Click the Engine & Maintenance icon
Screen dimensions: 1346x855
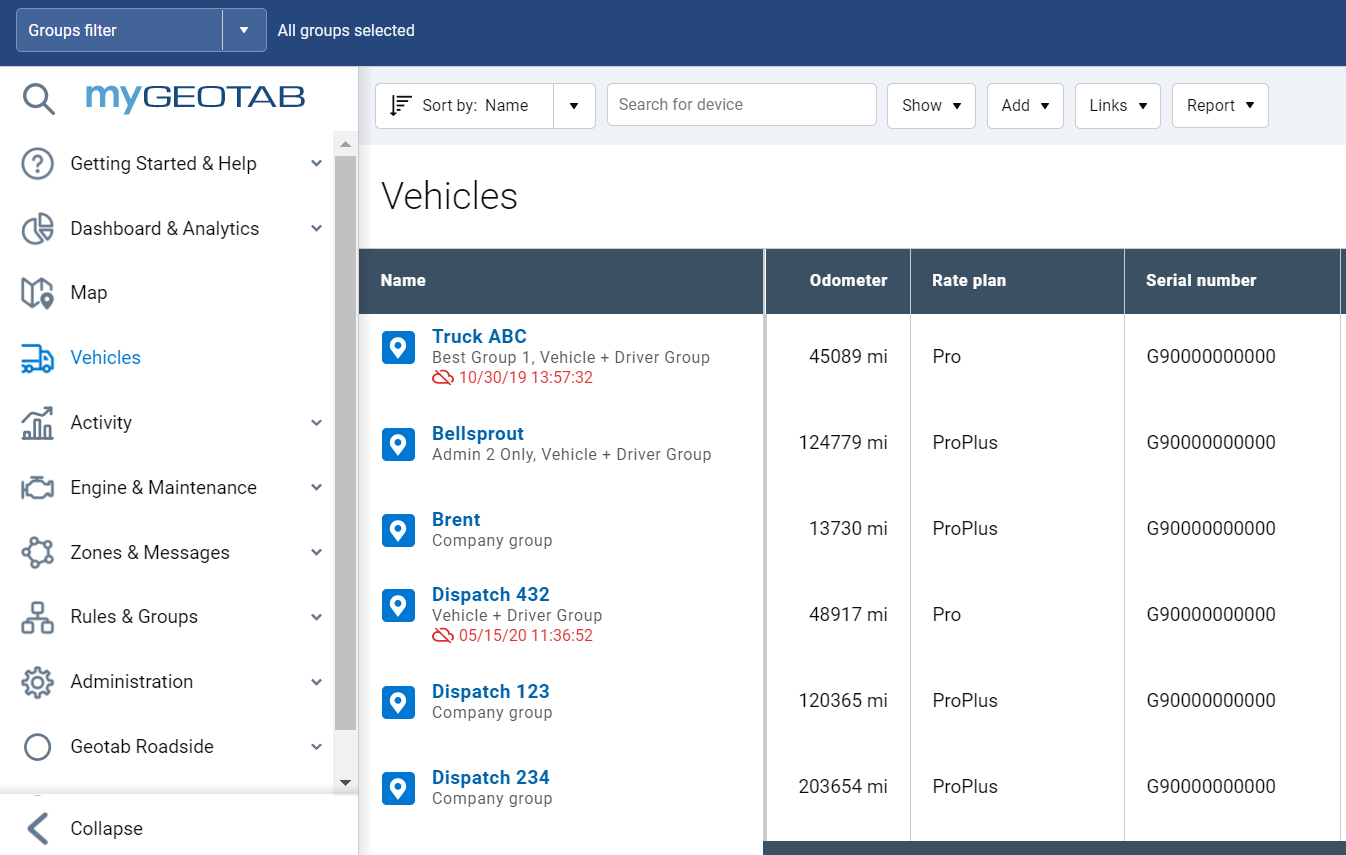click(x=37, y=487)
